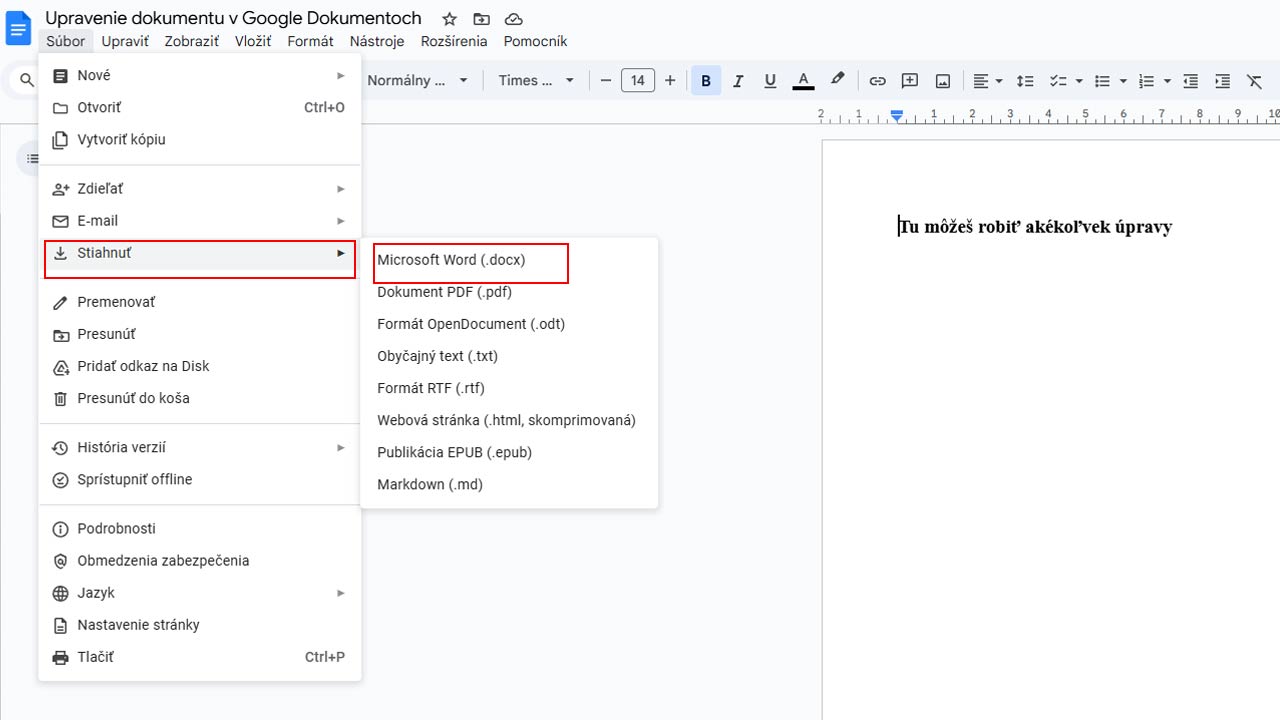This screenshot has height=720, width=1280.
Task: Click the checklist icon
Action: pyautogui.click(x=1056, y=81)
